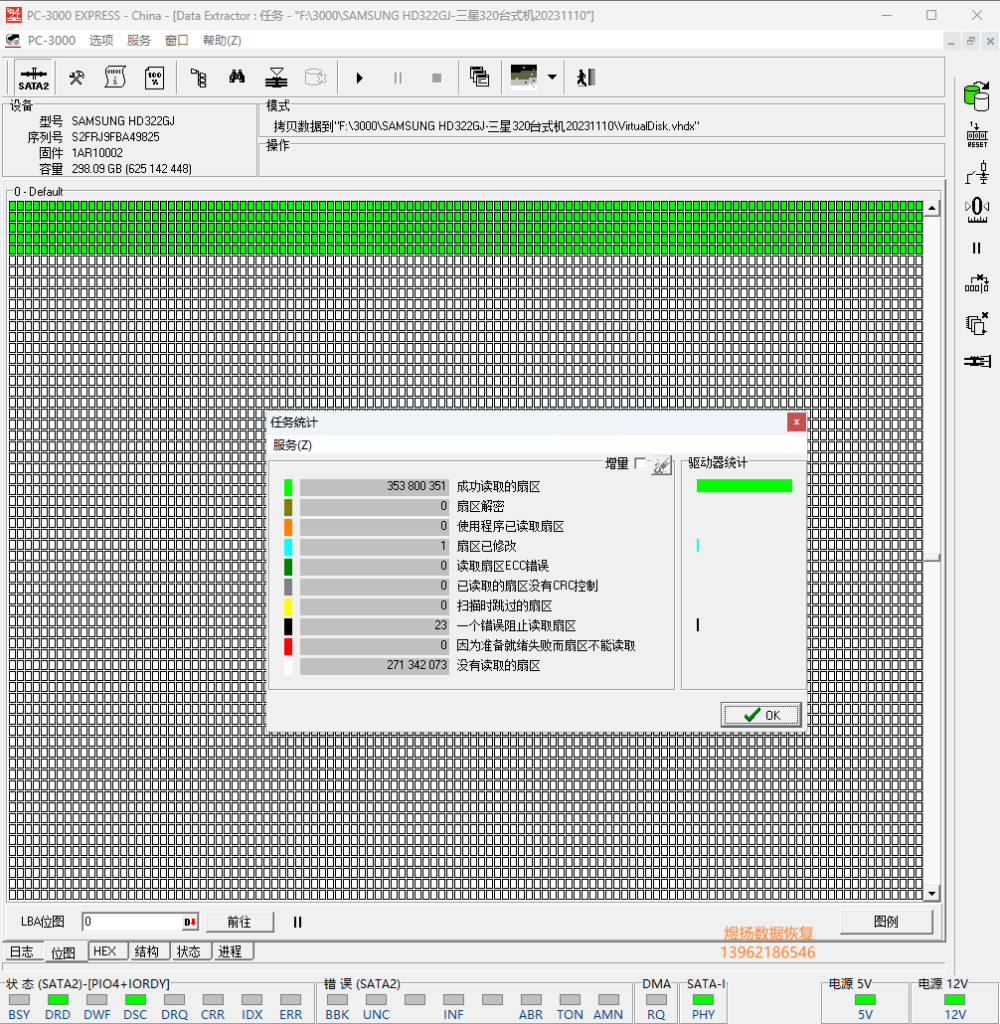The width and height of the screenshot is (1000, 1024).
Task: Switch to the 进程 tab
Action: 231,952
